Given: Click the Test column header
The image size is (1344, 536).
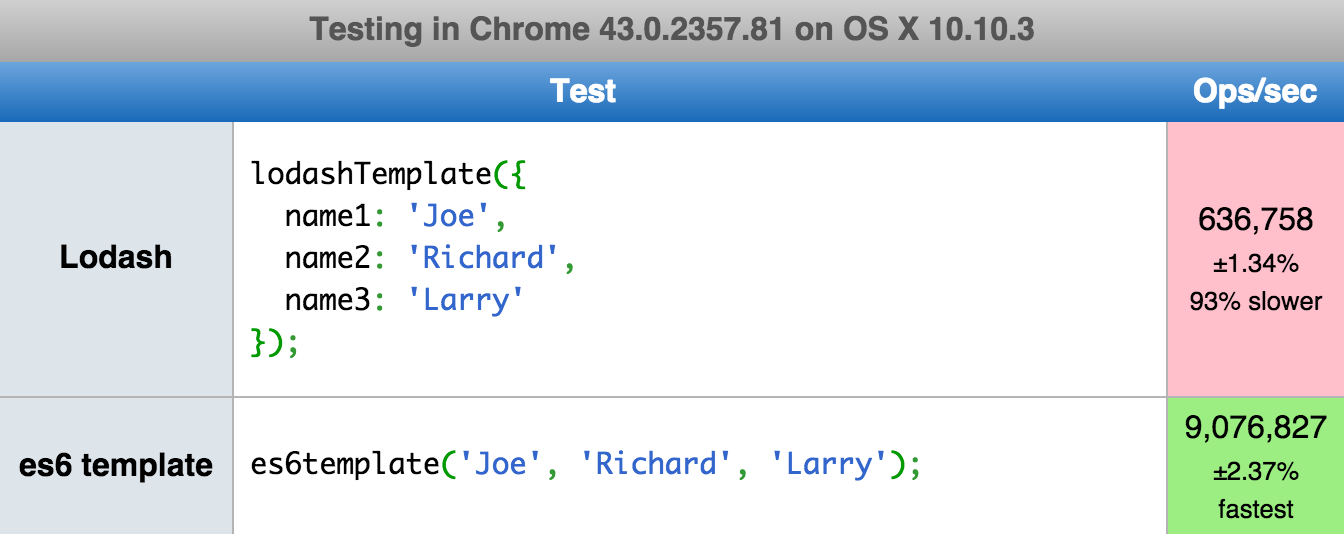Looking at the screenshot, I should pyautogui.click(x=583, y=92).
